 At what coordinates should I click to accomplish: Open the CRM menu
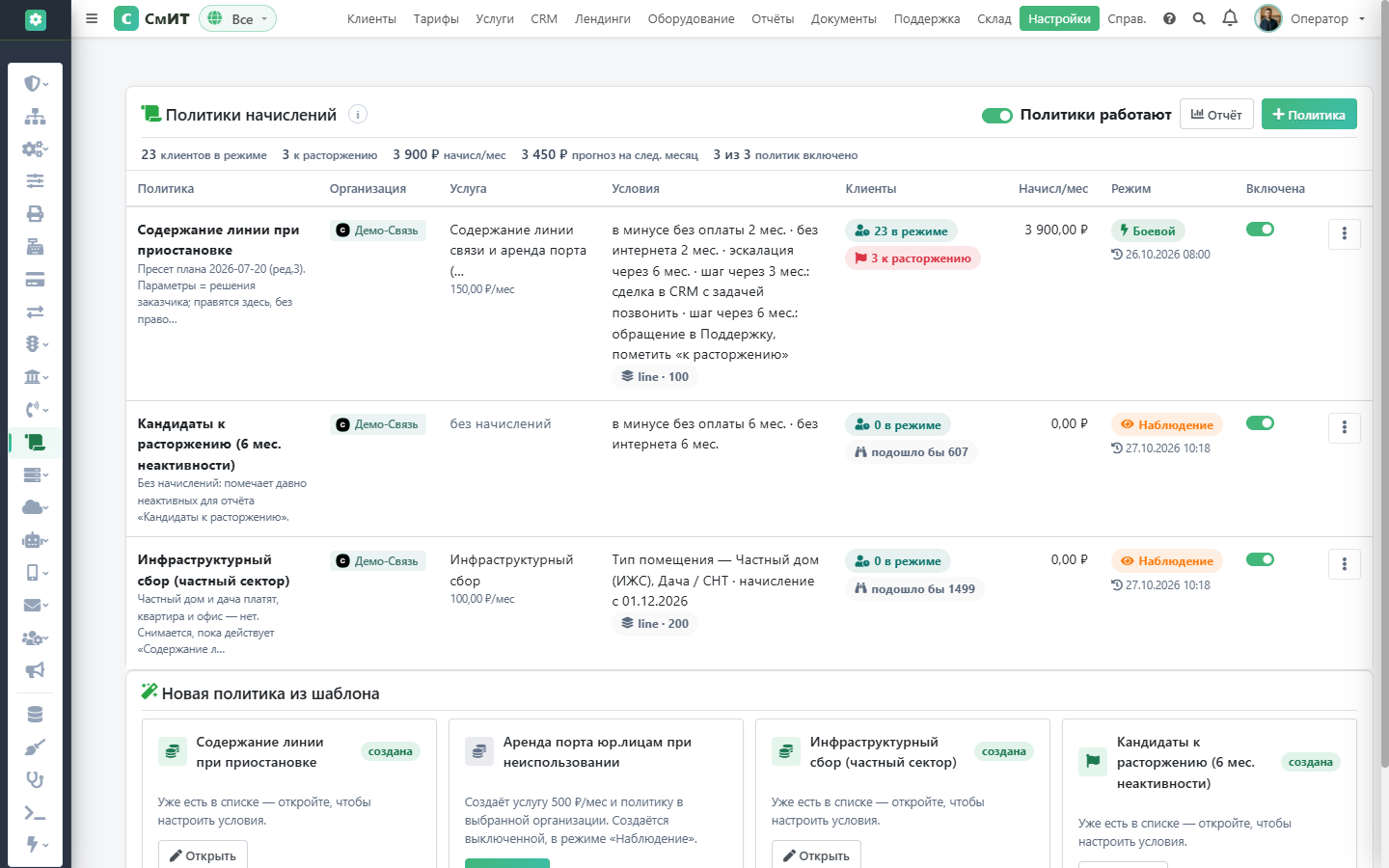tap(544, 18)
